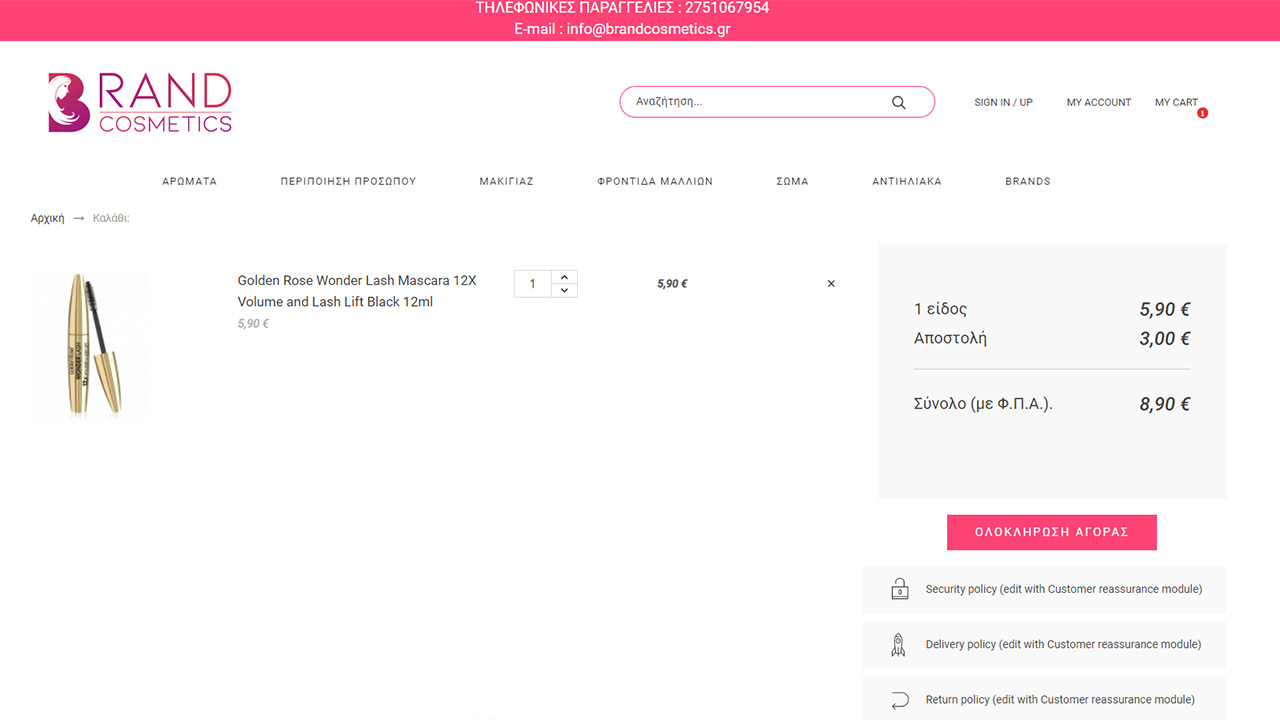Go to Αρχική breadcrumb link

coord(47,218)
